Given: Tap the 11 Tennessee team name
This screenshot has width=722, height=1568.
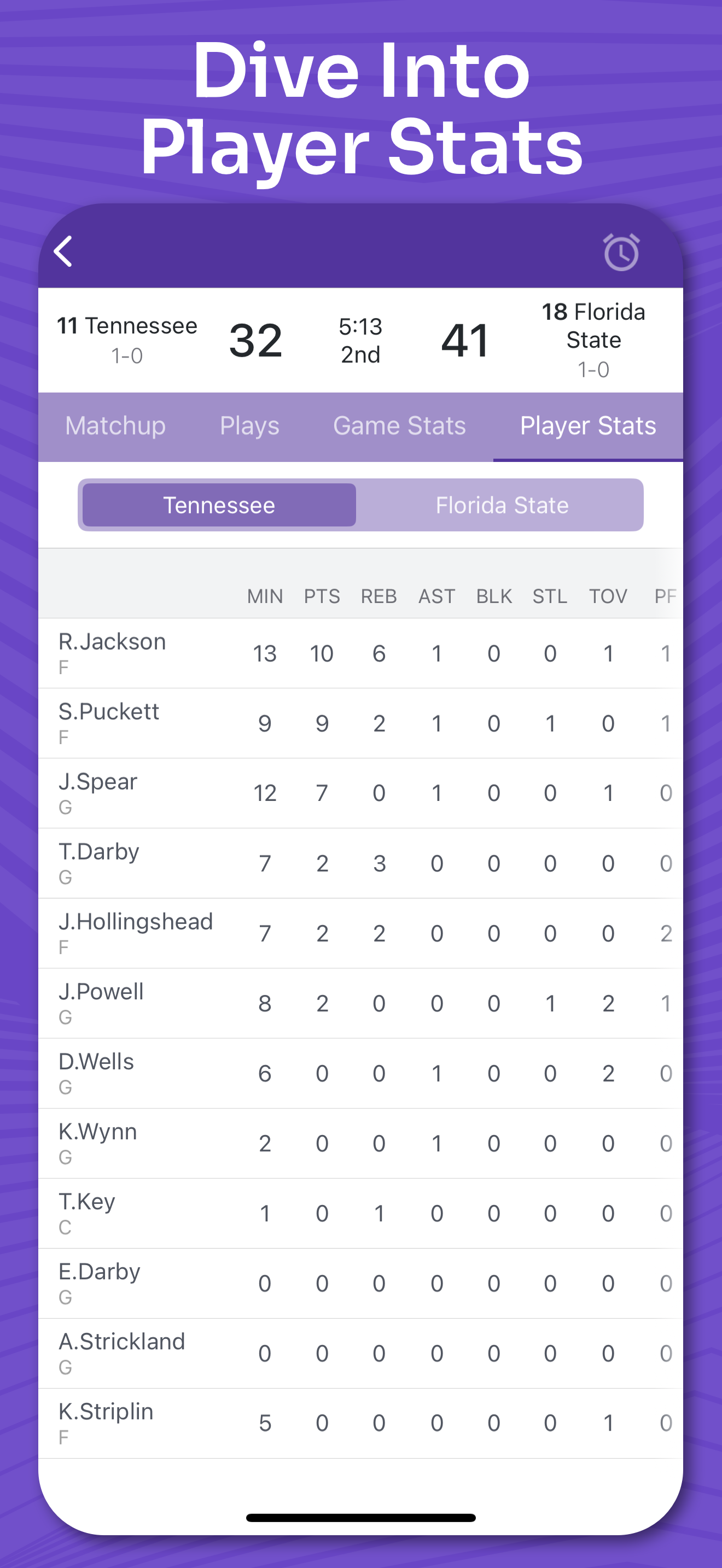Looking at the screenshot, I should [x=127, y=326].
